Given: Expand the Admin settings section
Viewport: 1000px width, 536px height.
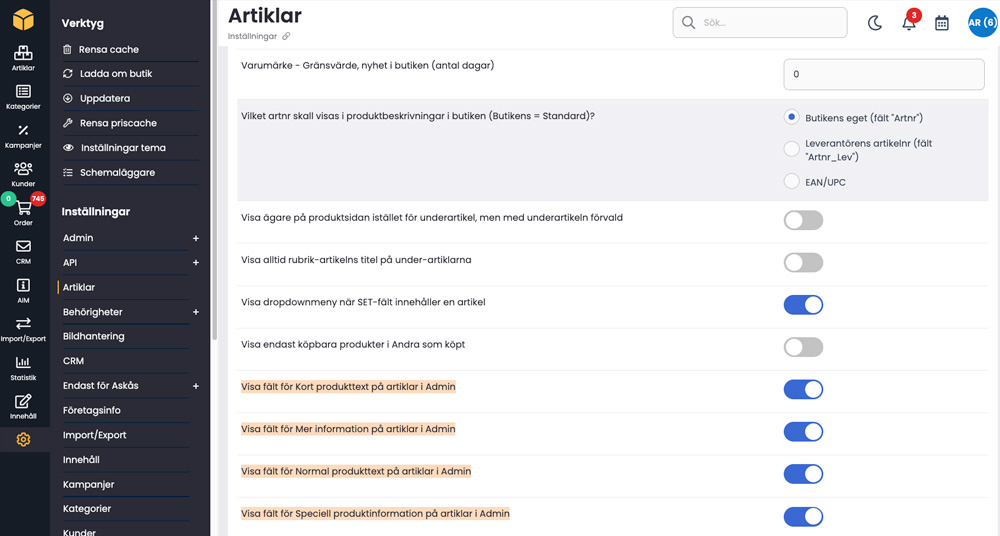Looking at the screenshot, I should [x=196, y=238].
